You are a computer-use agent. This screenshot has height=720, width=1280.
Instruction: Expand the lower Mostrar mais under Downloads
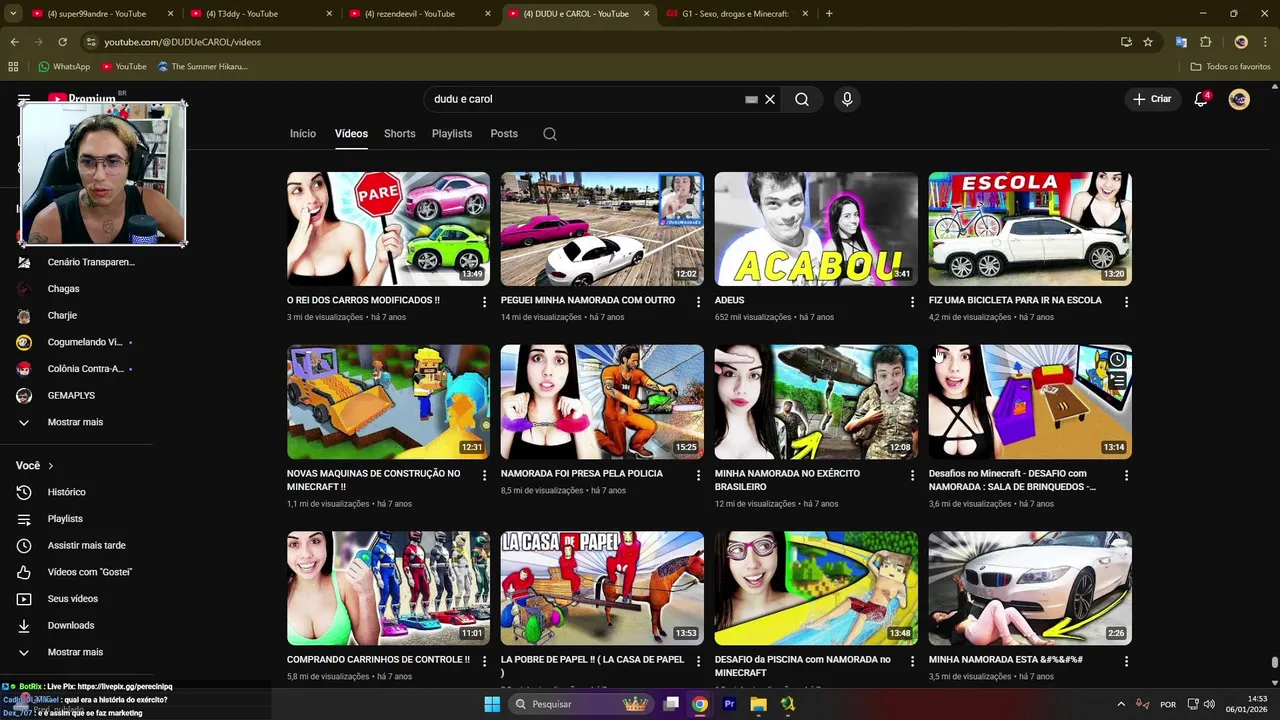point(74,652)
